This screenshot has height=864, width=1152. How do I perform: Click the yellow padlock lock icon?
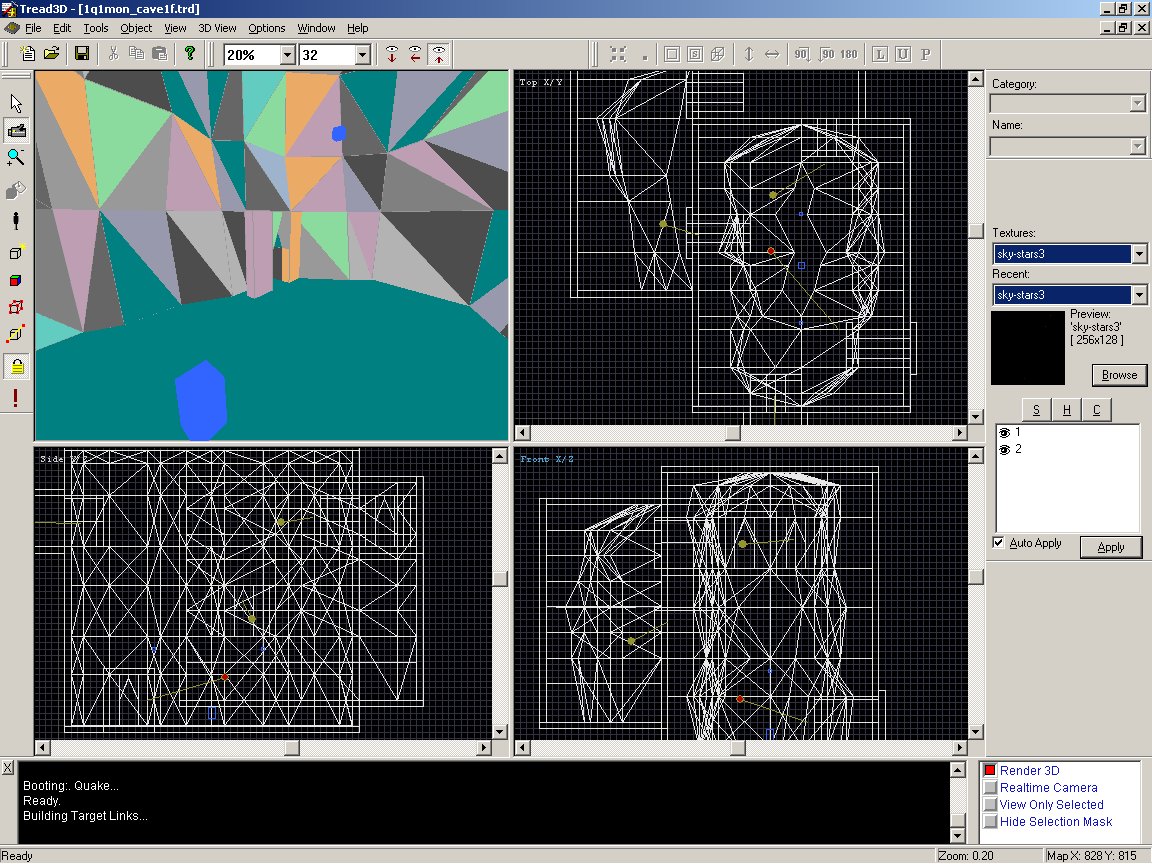[x=16, y=367]
